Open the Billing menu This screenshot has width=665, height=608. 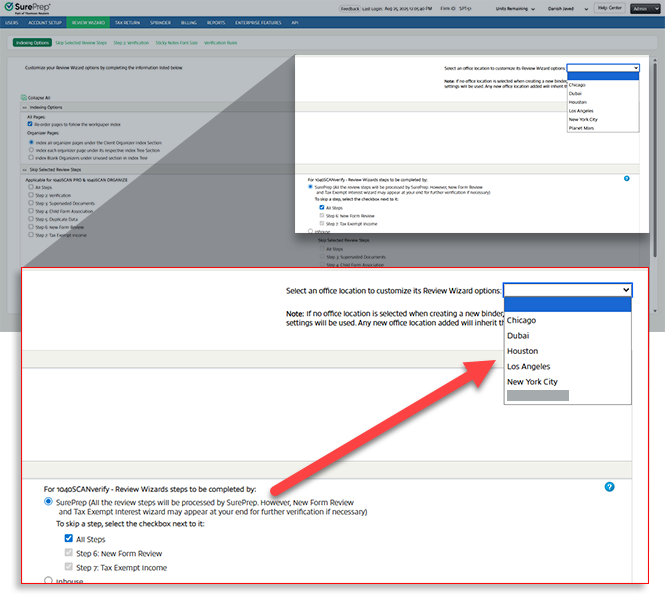click(x=189, y=22)
